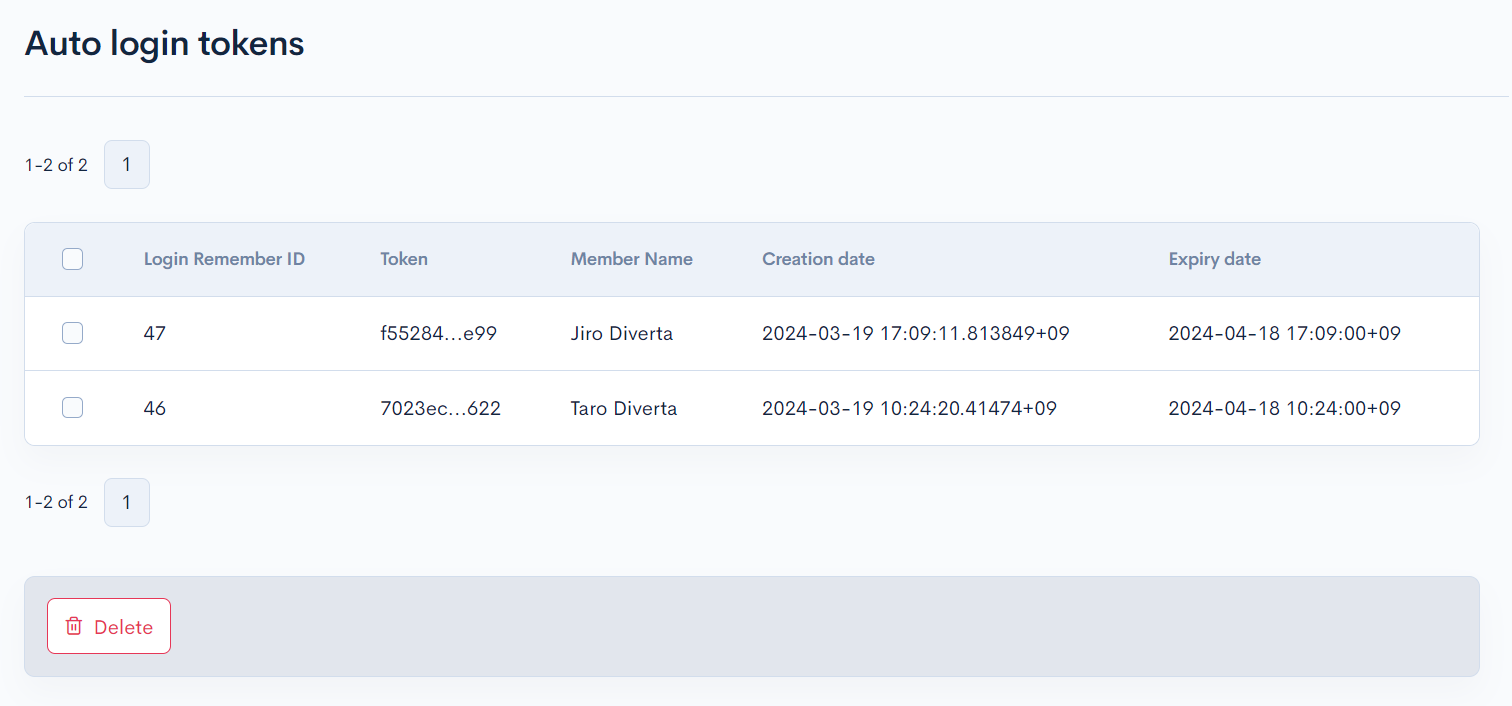This screenshot has width=1512, height=706.
Task: Click the creation date 2024-03-19 17:09:11.813849+09
Action: point(915,333)
